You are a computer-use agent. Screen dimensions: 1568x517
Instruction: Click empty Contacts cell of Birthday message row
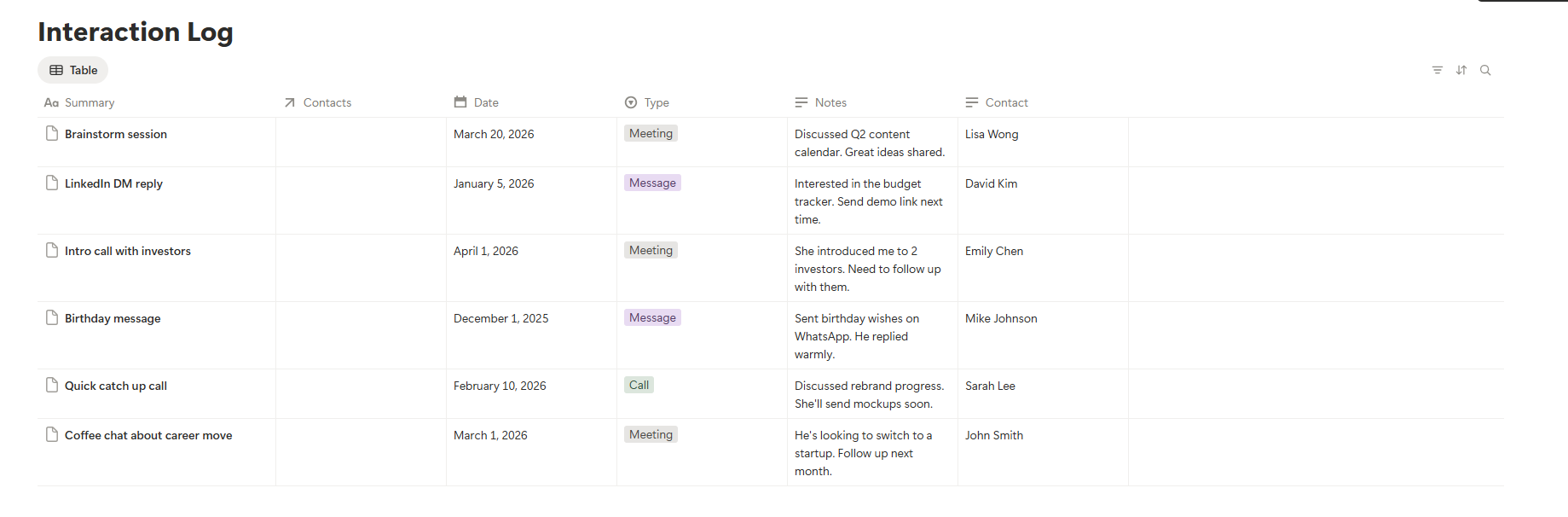(x=361, y=335)
